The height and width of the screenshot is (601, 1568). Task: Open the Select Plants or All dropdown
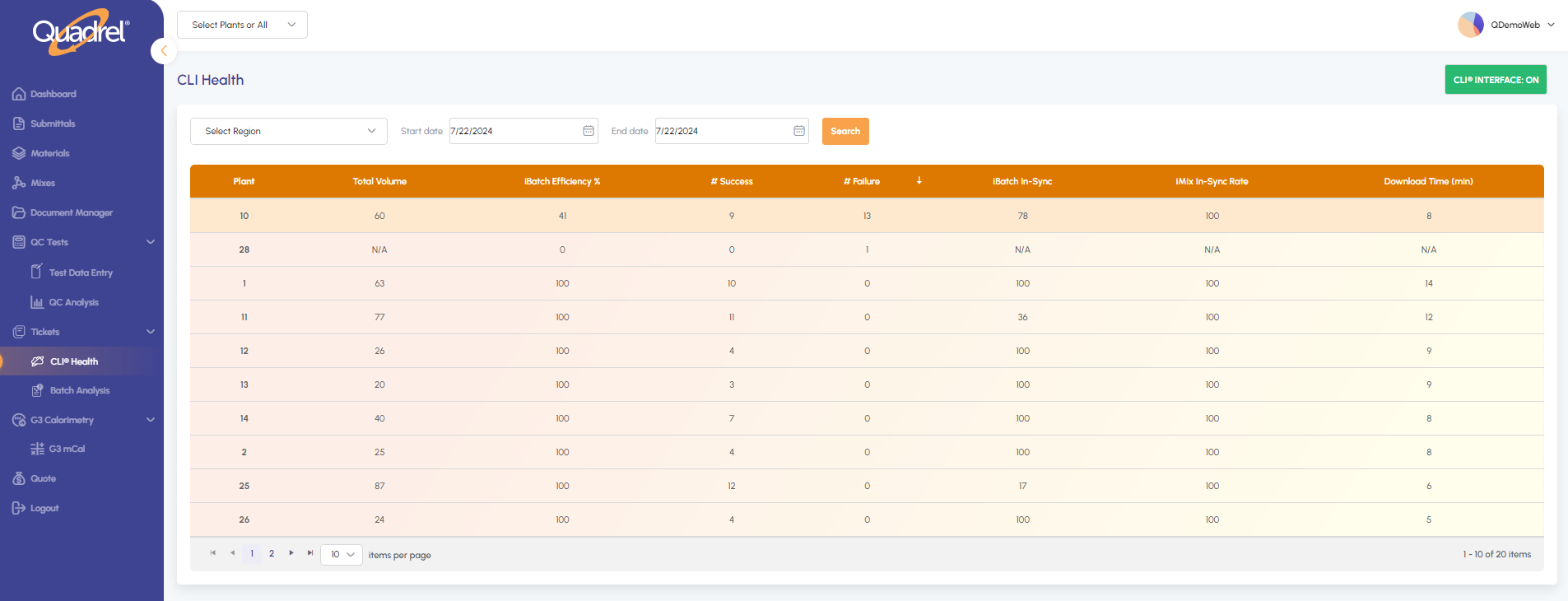pyautogui.click(x=242, y=25)
